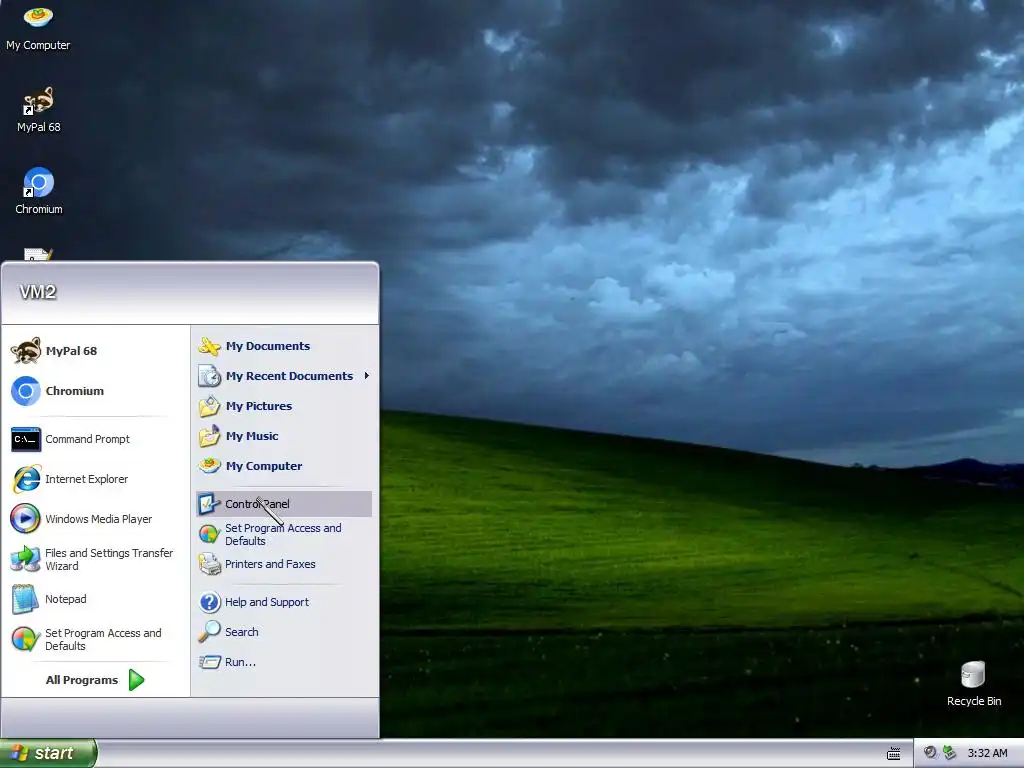Click the Internet Explorer 'e' icon
This screenshot has height=768, width=1024.
(x=26, y=479)
